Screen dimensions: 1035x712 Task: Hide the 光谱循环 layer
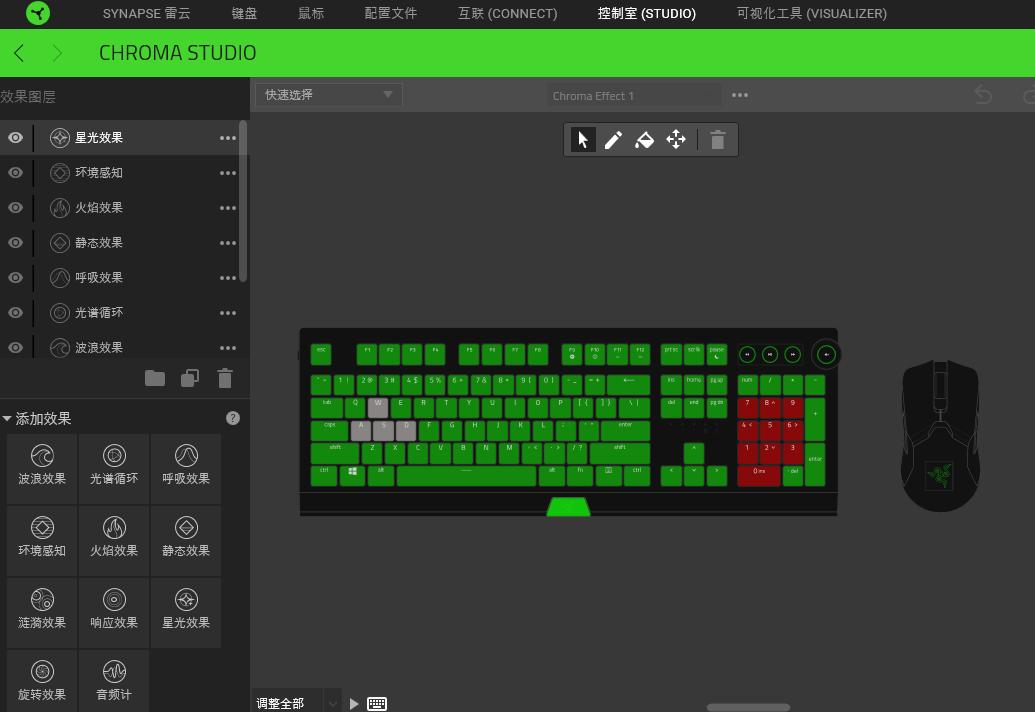(15, 312)
